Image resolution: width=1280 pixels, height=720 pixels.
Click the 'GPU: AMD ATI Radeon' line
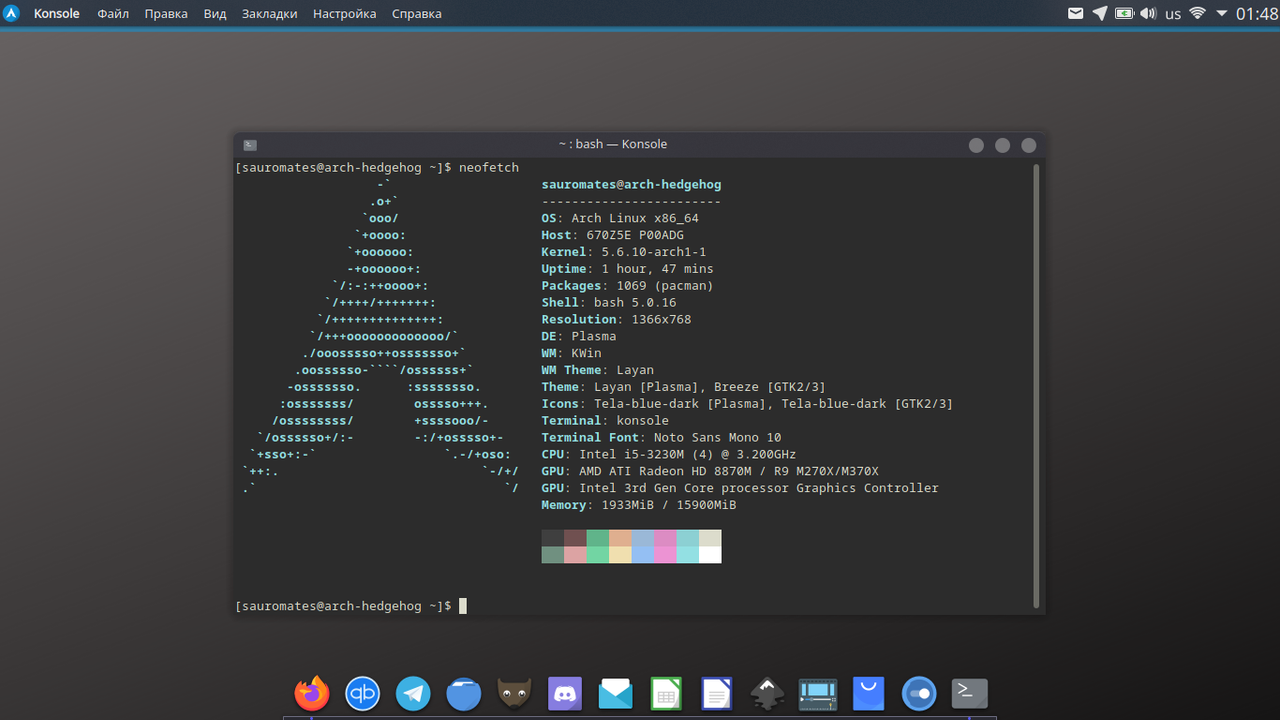(x=710, y=471)
